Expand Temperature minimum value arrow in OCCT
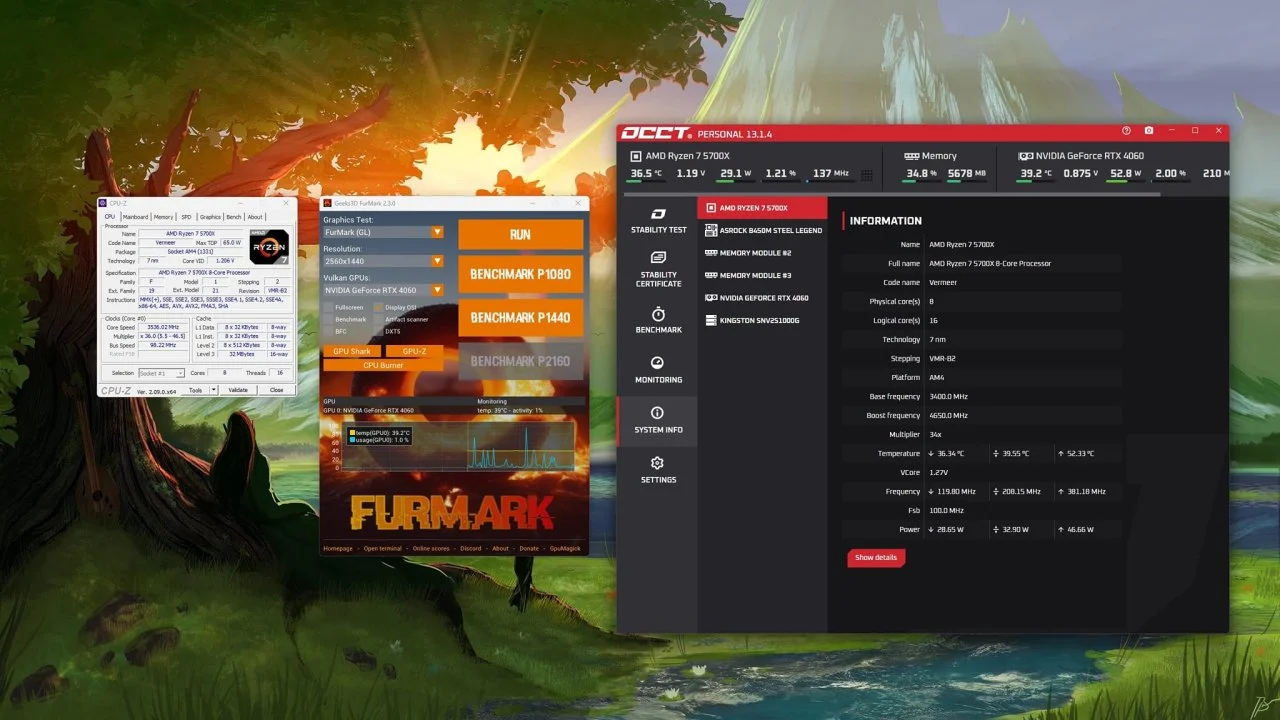The width and height of the screenshot is (1280, 720). tap(931, 454)
